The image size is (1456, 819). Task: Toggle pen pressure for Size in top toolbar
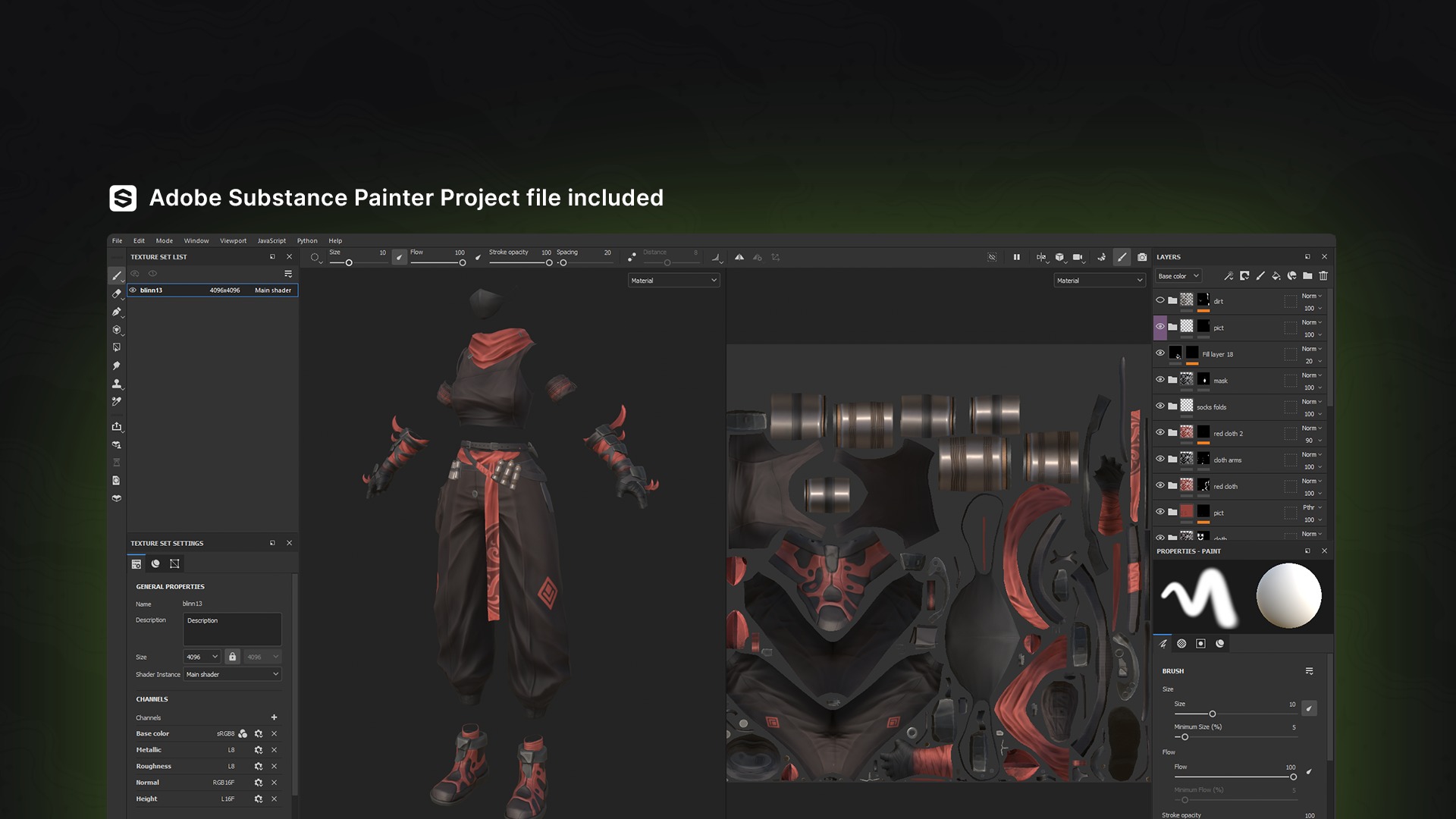pos(400,257)
